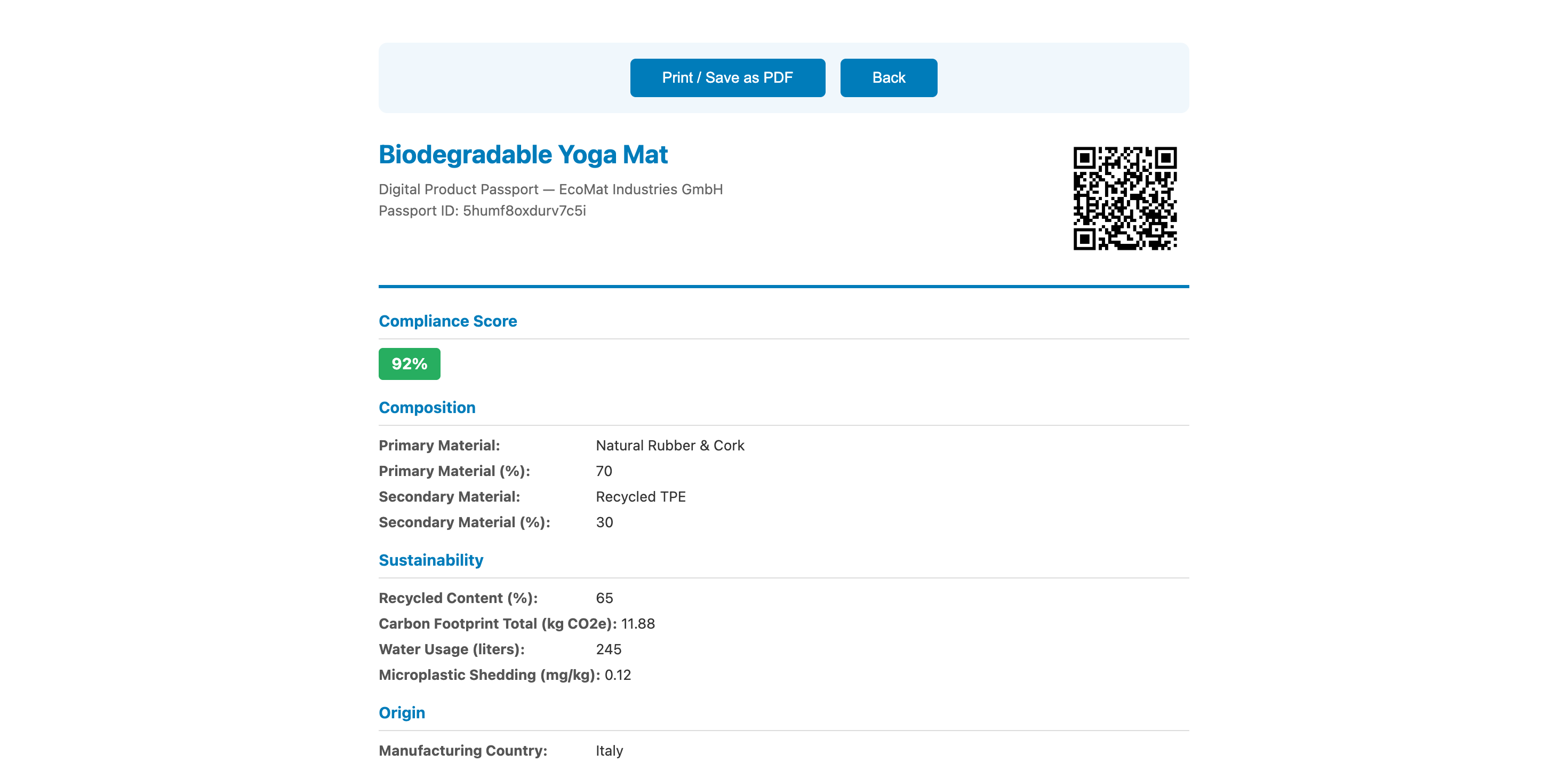The height and width of the screenshot is (777, 1568).
Task: Click the Primary Material: label
Action: coord(439,445)
